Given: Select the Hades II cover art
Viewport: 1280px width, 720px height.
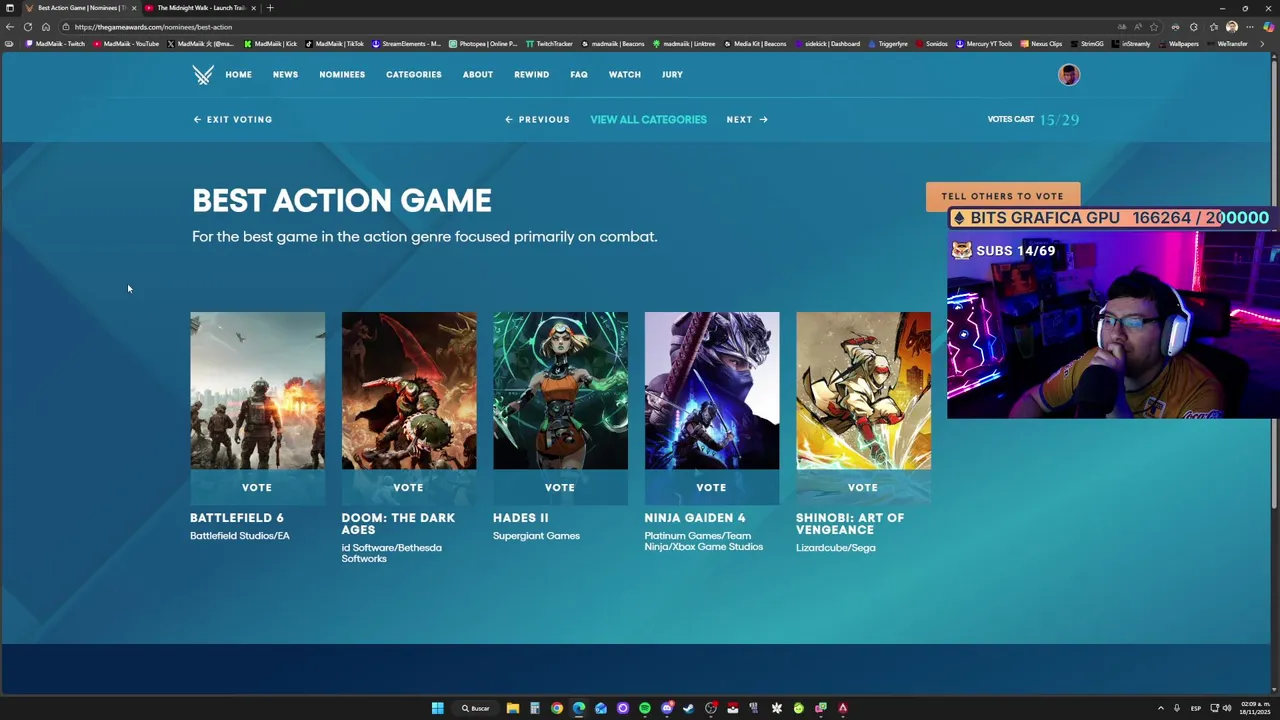Looking at the screenshot, I should click(560, 391).
